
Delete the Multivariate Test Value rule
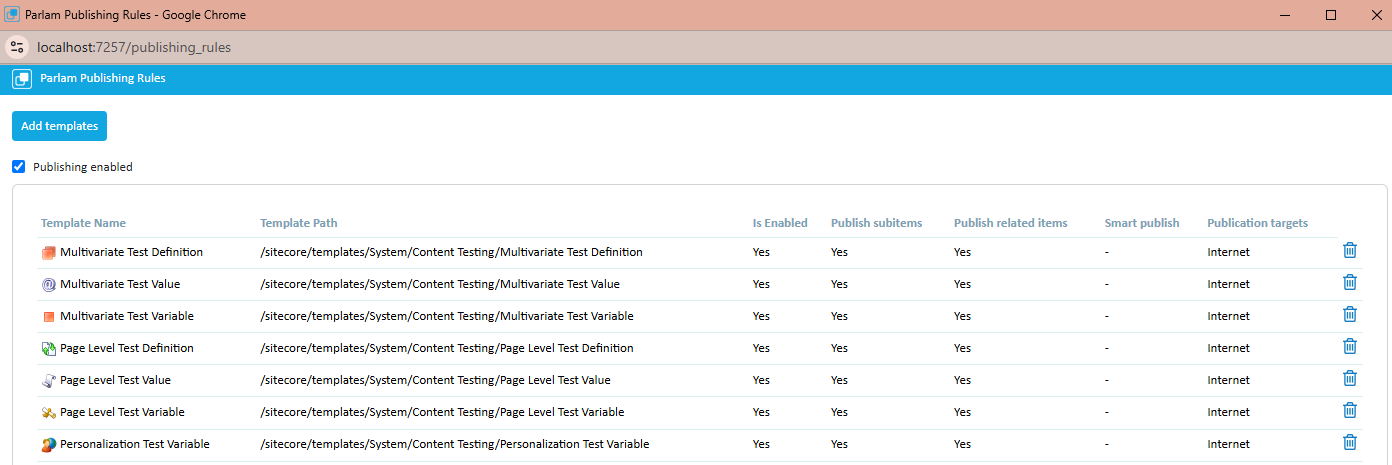tap(1349, 283)
